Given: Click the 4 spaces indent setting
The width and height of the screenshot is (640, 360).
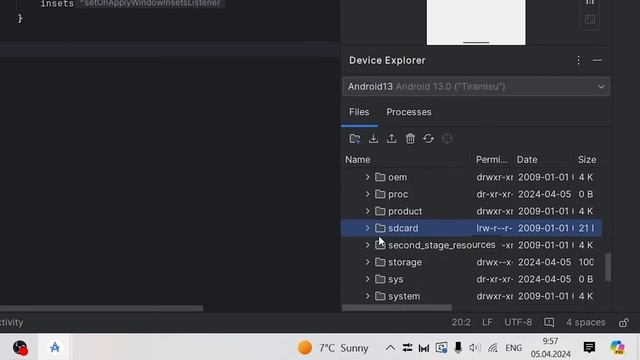Looking at the screenshot, I should (x=585, y=322).
